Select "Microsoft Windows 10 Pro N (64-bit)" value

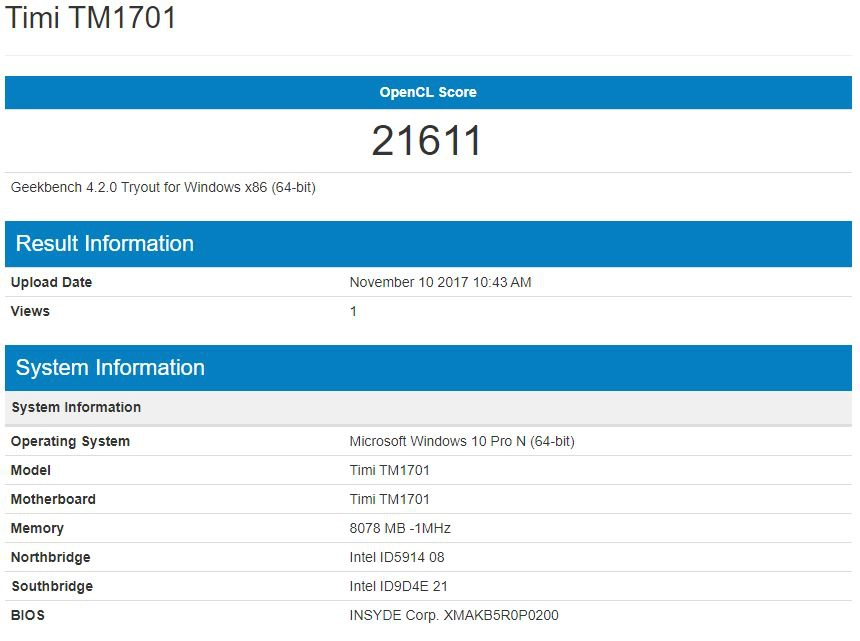[x=462, y=441]
